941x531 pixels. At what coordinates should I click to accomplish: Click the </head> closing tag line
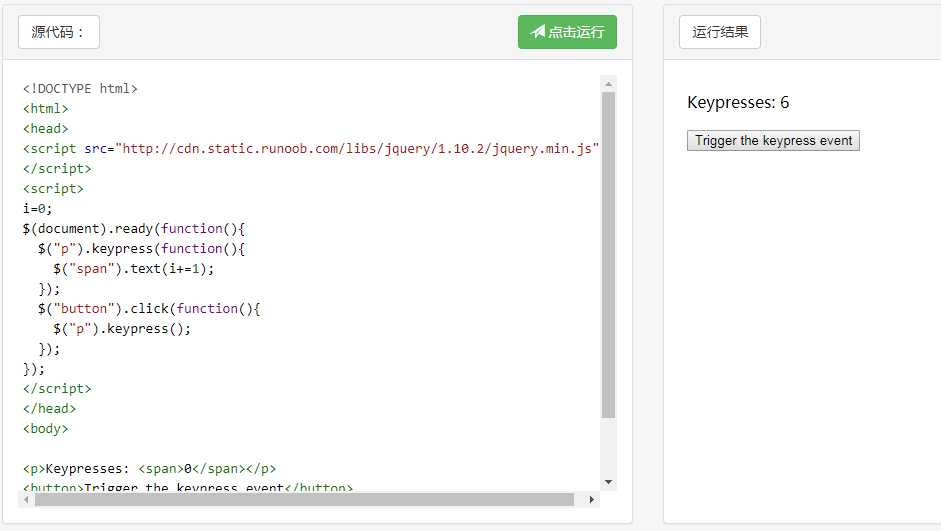point(49,409)
